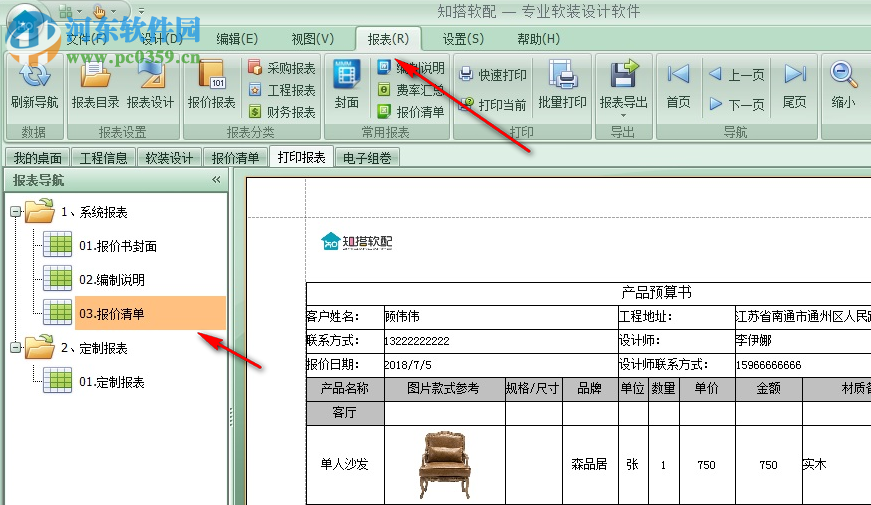Click designer 李伊娜 cell
This screenshot has width=871, height=505.
[803, 341]
